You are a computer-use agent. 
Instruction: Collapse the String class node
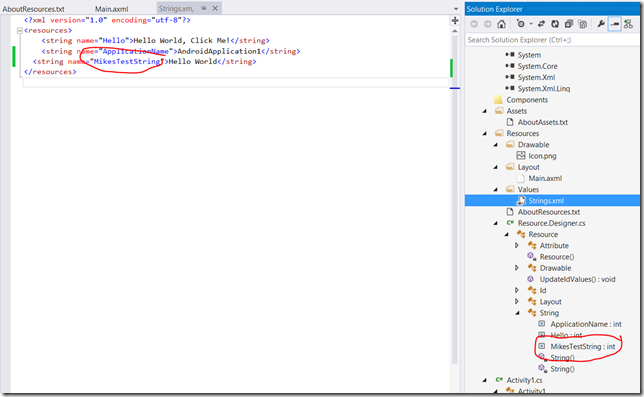click(518, 313)
